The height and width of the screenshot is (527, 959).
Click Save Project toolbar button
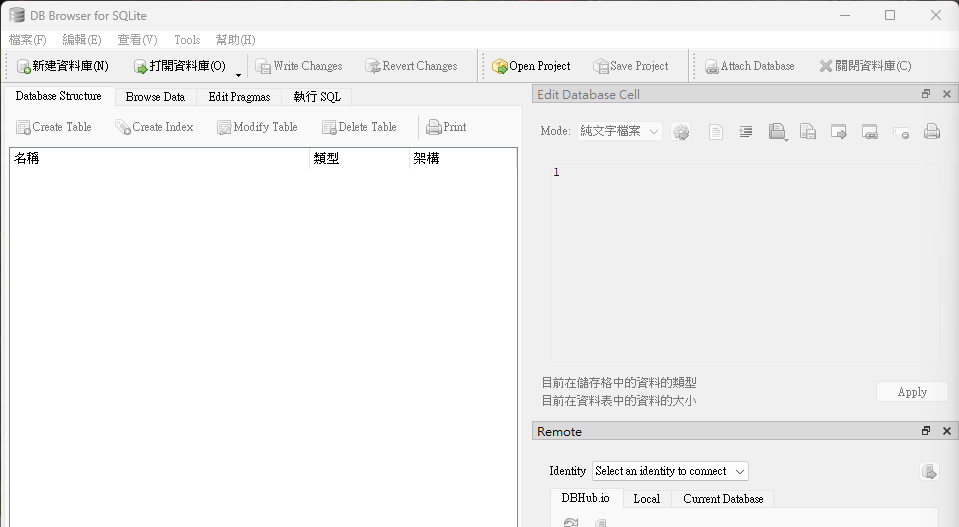631,66
